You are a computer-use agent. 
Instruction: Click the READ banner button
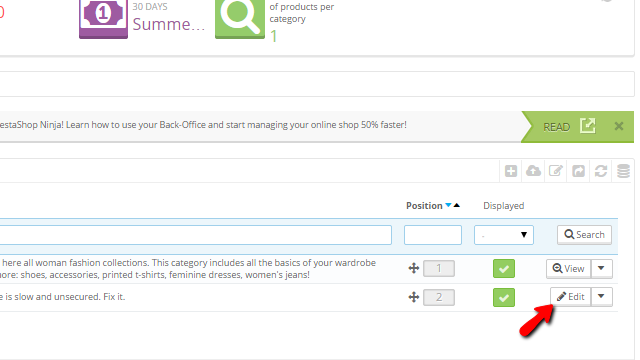(577, 127)
